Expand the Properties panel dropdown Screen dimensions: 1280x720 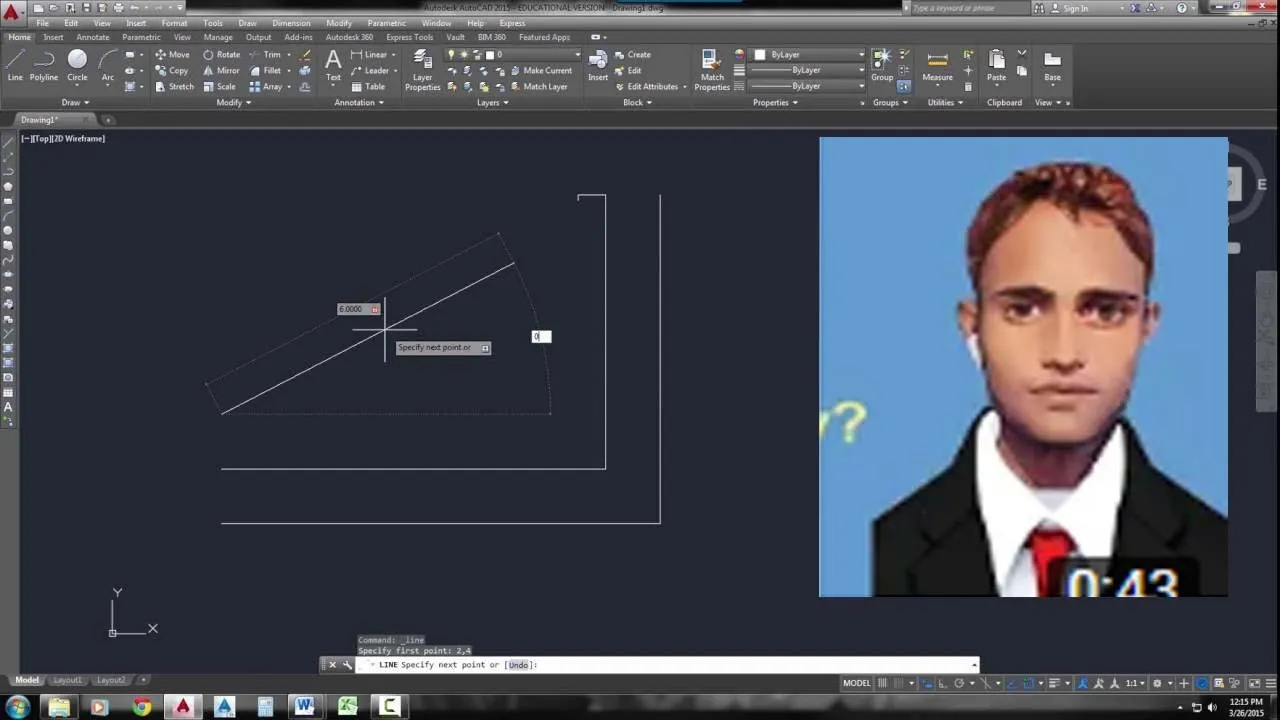pyautogui.click(x=775, y=102)
